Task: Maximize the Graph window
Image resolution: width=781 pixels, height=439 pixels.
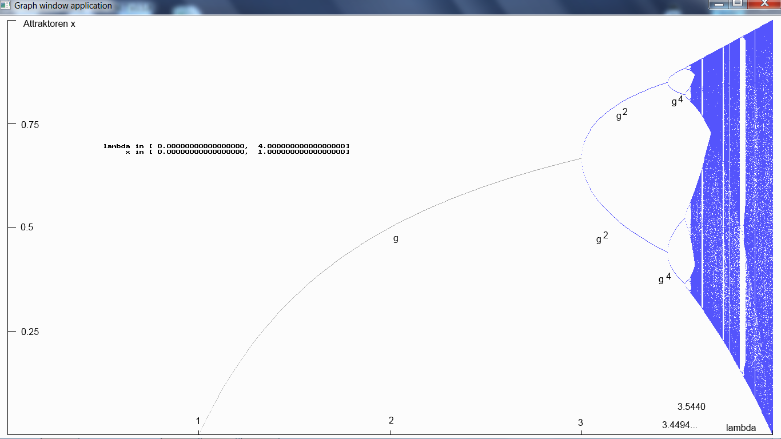Action: (x=738, y=4)
